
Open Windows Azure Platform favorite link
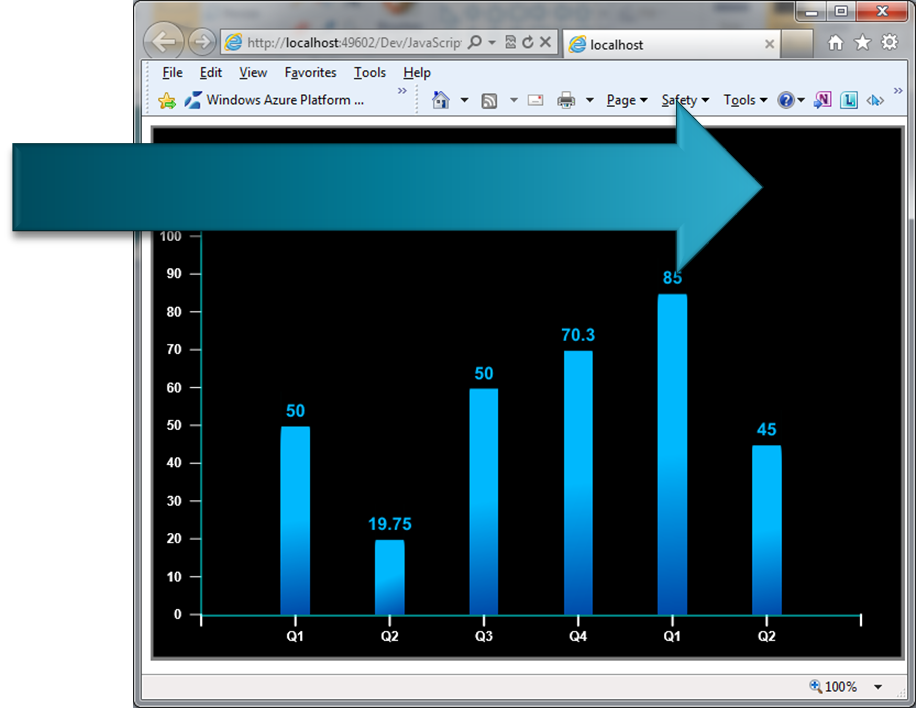pyautogui.click(x=275, y=100)
